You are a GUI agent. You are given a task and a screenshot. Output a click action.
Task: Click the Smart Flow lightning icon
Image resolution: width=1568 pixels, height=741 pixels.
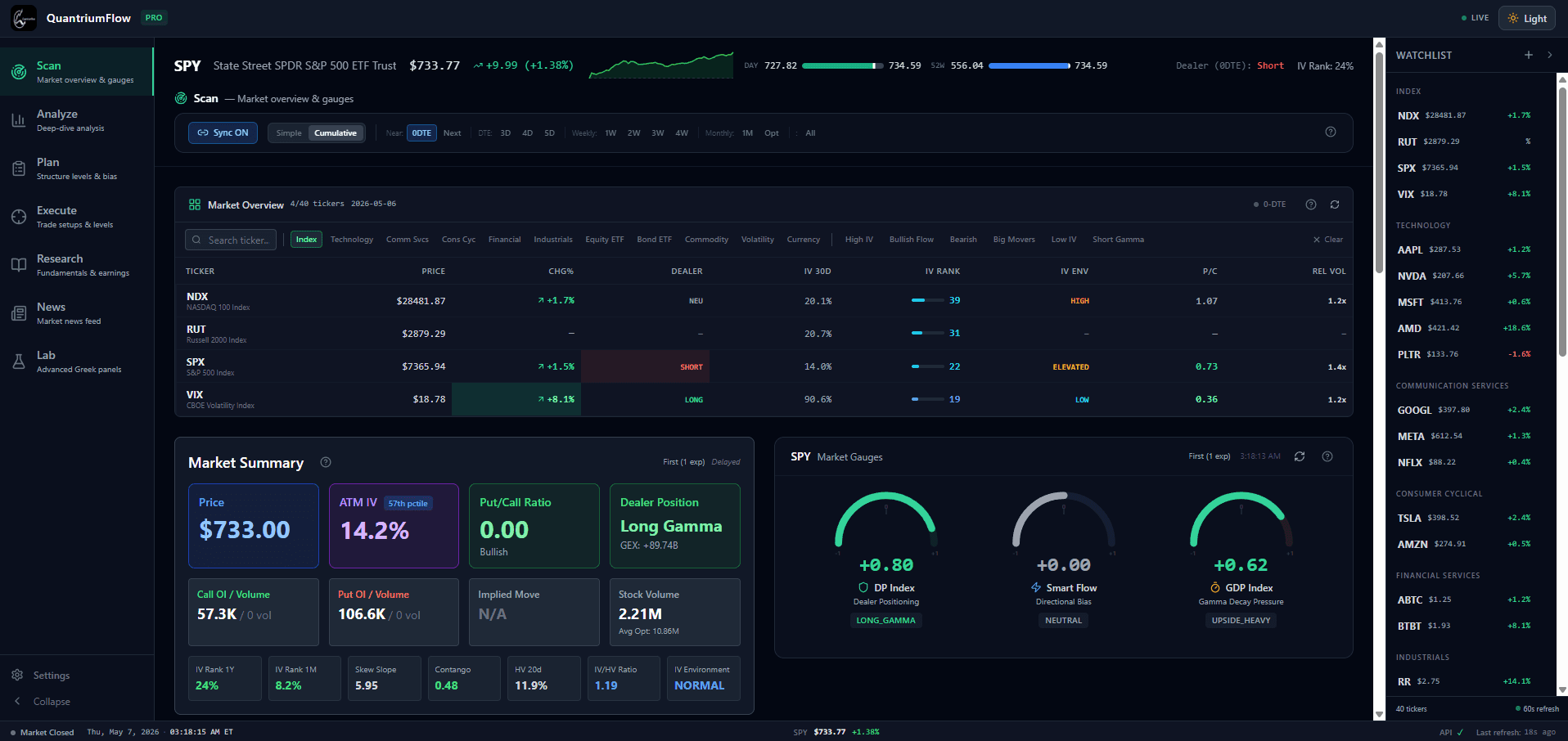1036,587
